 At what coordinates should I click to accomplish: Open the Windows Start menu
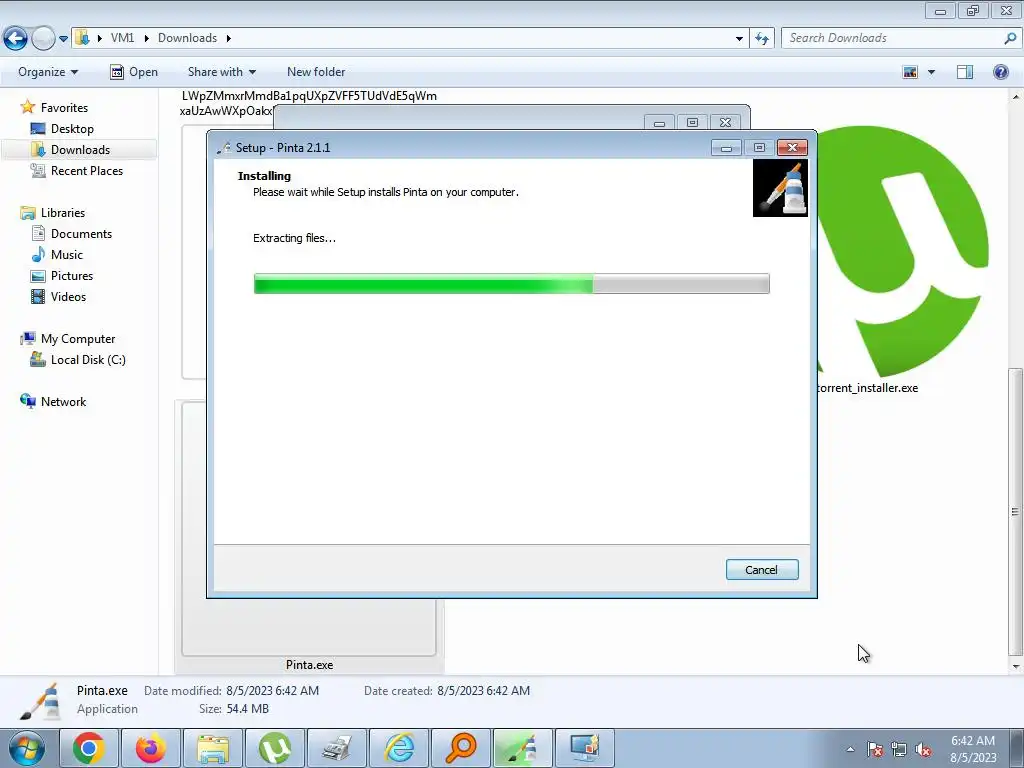27,748
